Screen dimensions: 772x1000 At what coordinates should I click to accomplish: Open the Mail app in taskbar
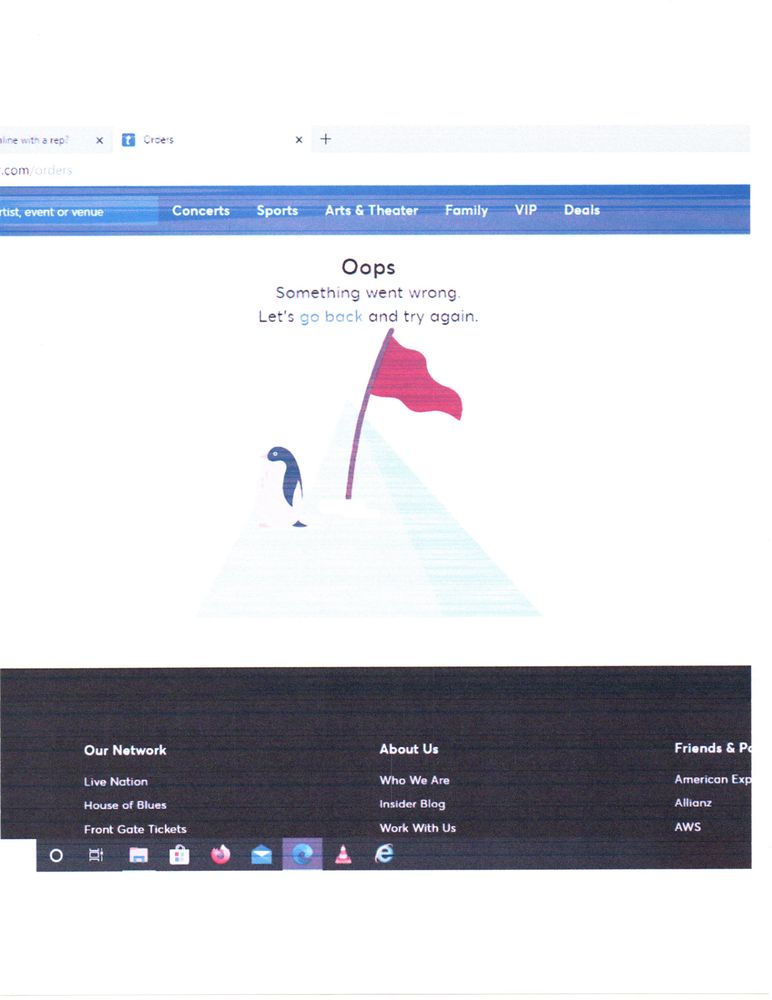[261, 855]
